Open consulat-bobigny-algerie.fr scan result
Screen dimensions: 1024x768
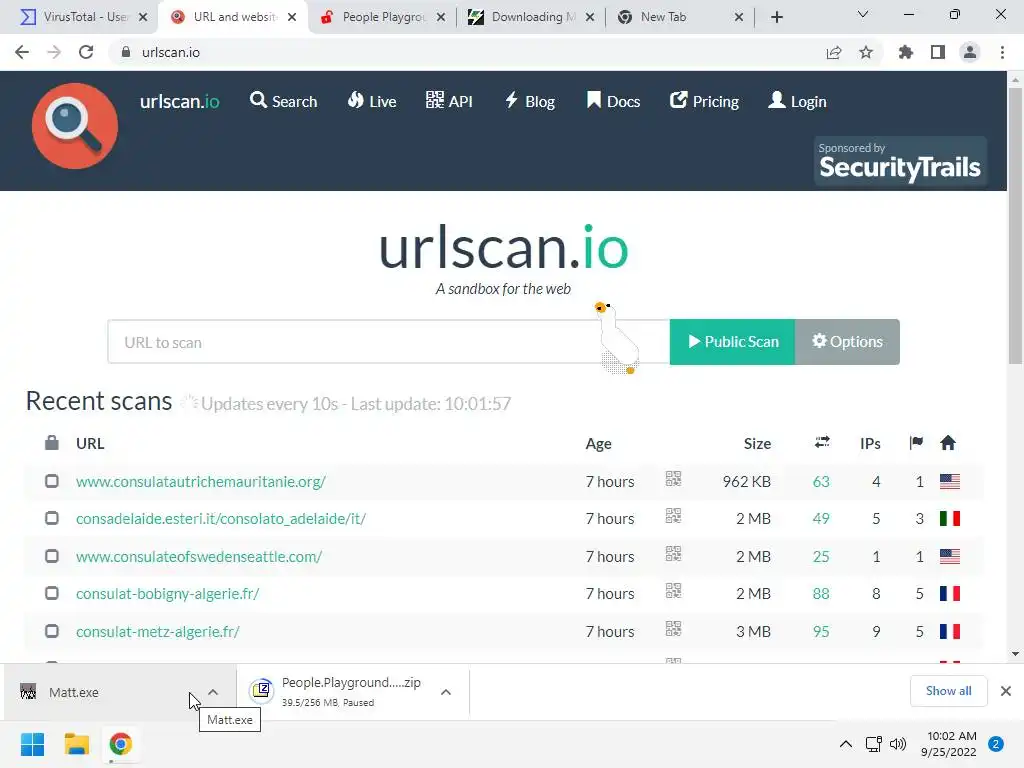167,594
